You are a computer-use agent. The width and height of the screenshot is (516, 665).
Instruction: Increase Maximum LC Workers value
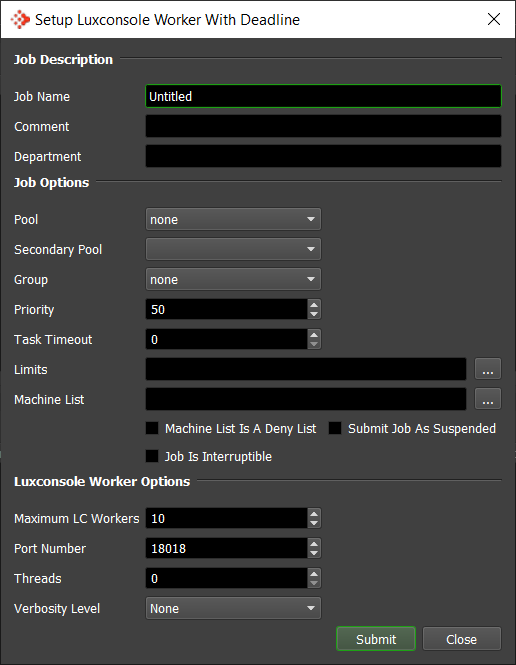[x=314, y=514]
